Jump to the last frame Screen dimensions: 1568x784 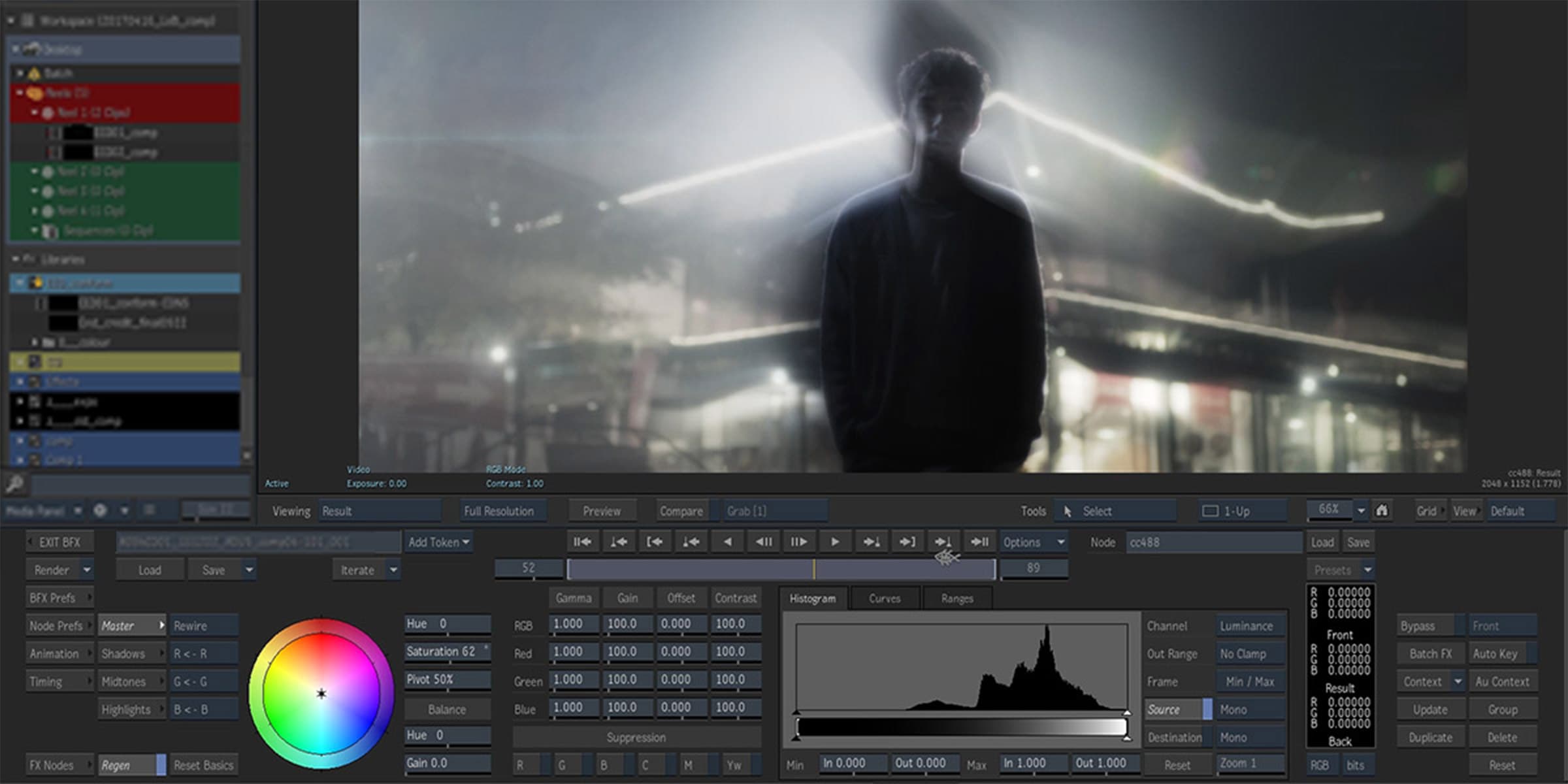(979, 542)
